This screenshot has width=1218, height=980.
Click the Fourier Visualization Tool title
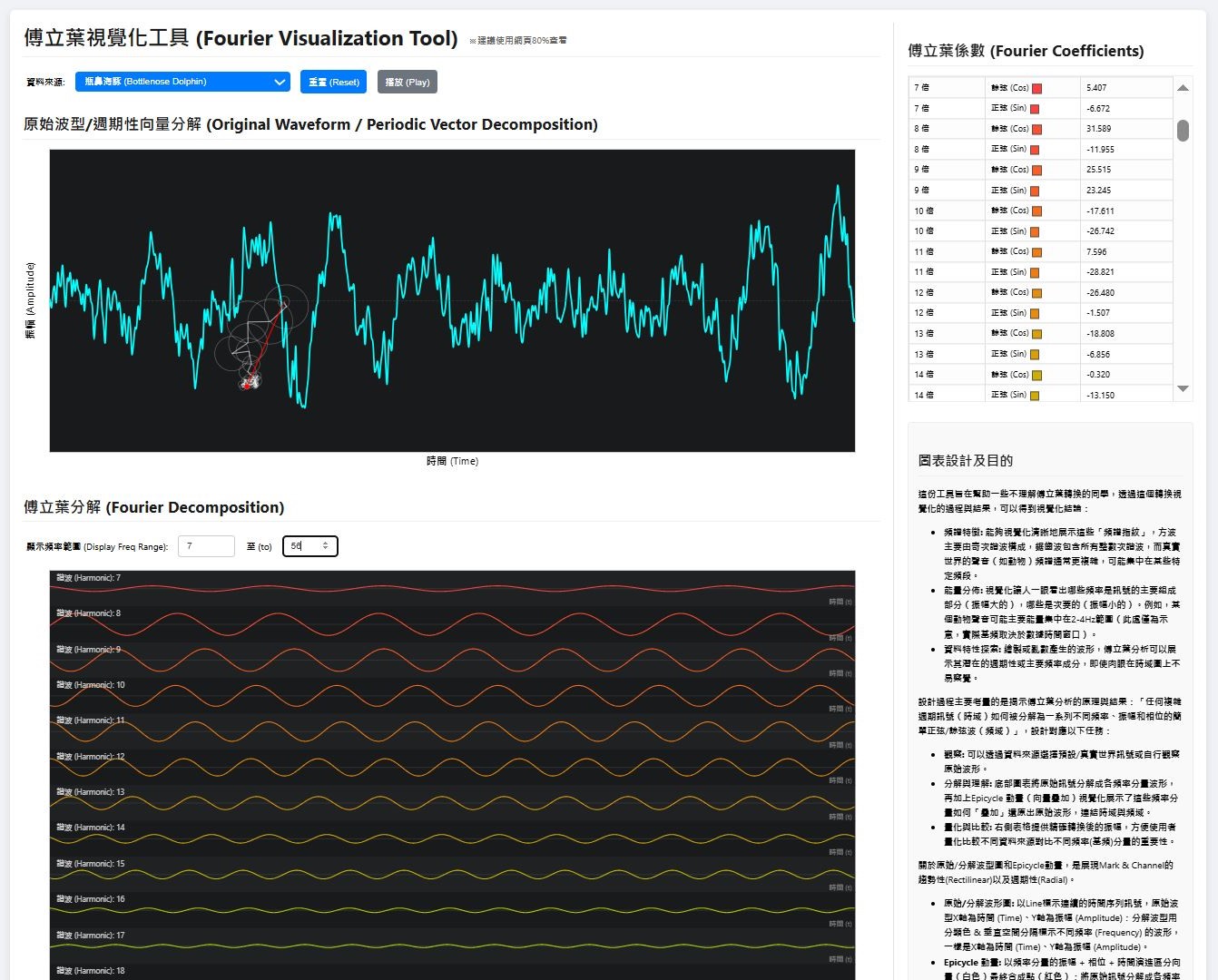[x=241, y=38]
